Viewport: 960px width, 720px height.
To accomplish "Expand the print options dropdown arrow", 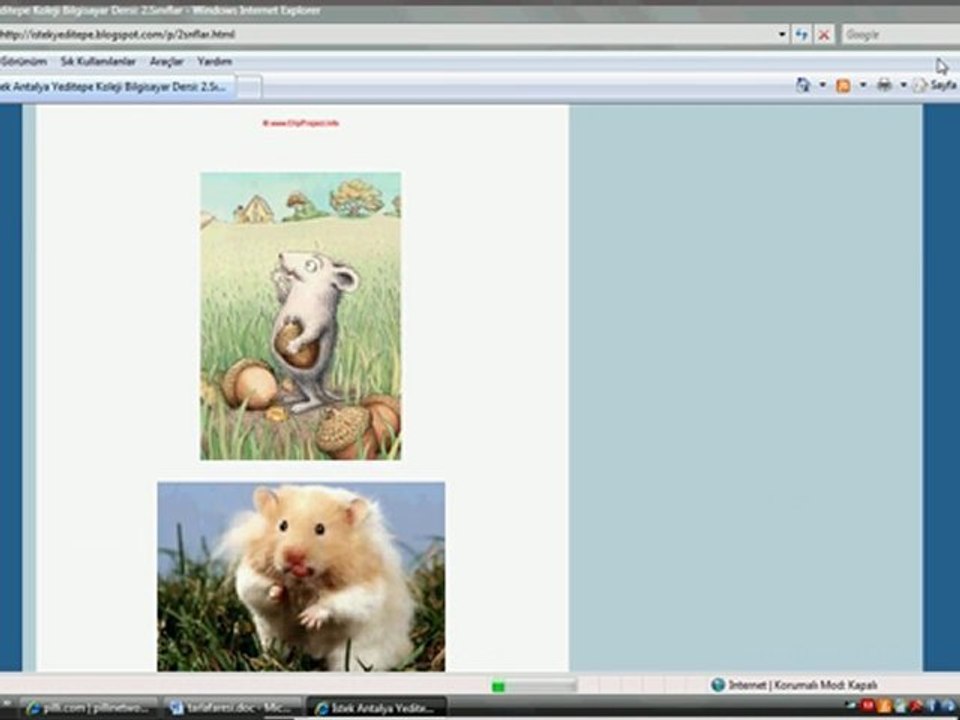I will click(x=903, y=85).
